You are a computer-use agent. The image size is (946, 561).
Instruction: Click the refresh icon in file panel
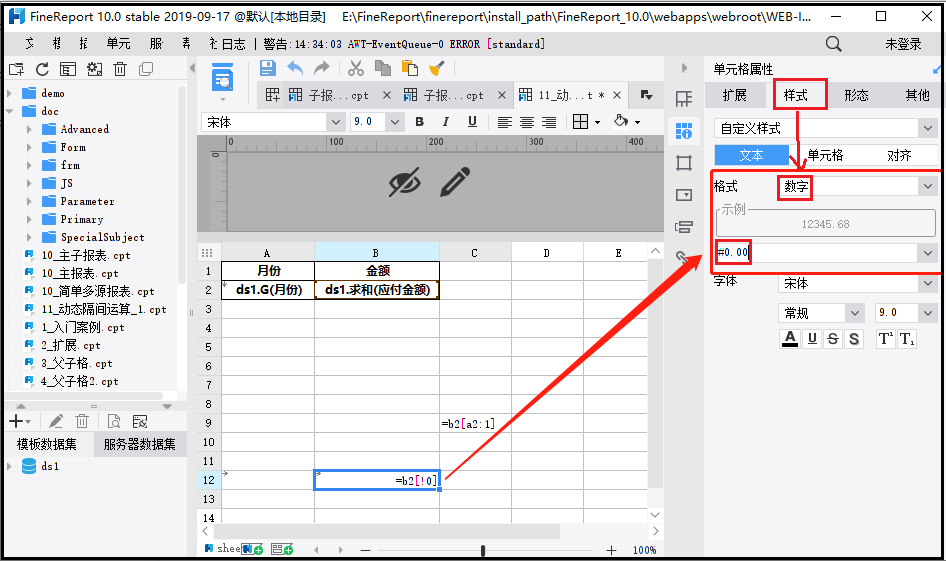tap(42, 69)
